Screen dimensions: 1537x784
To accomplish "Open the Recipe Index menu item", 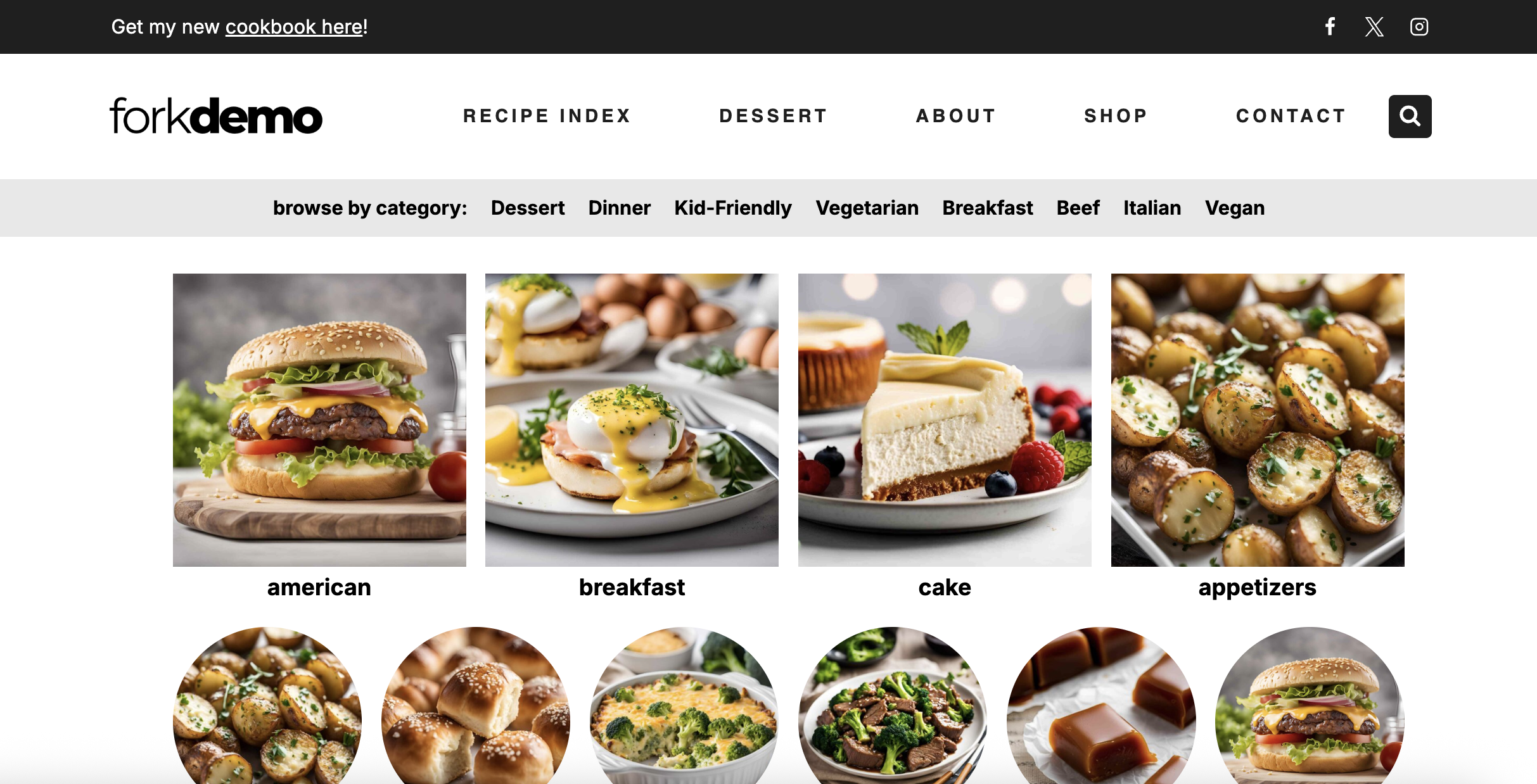I will pyautogui.click(x=547, y=116).
